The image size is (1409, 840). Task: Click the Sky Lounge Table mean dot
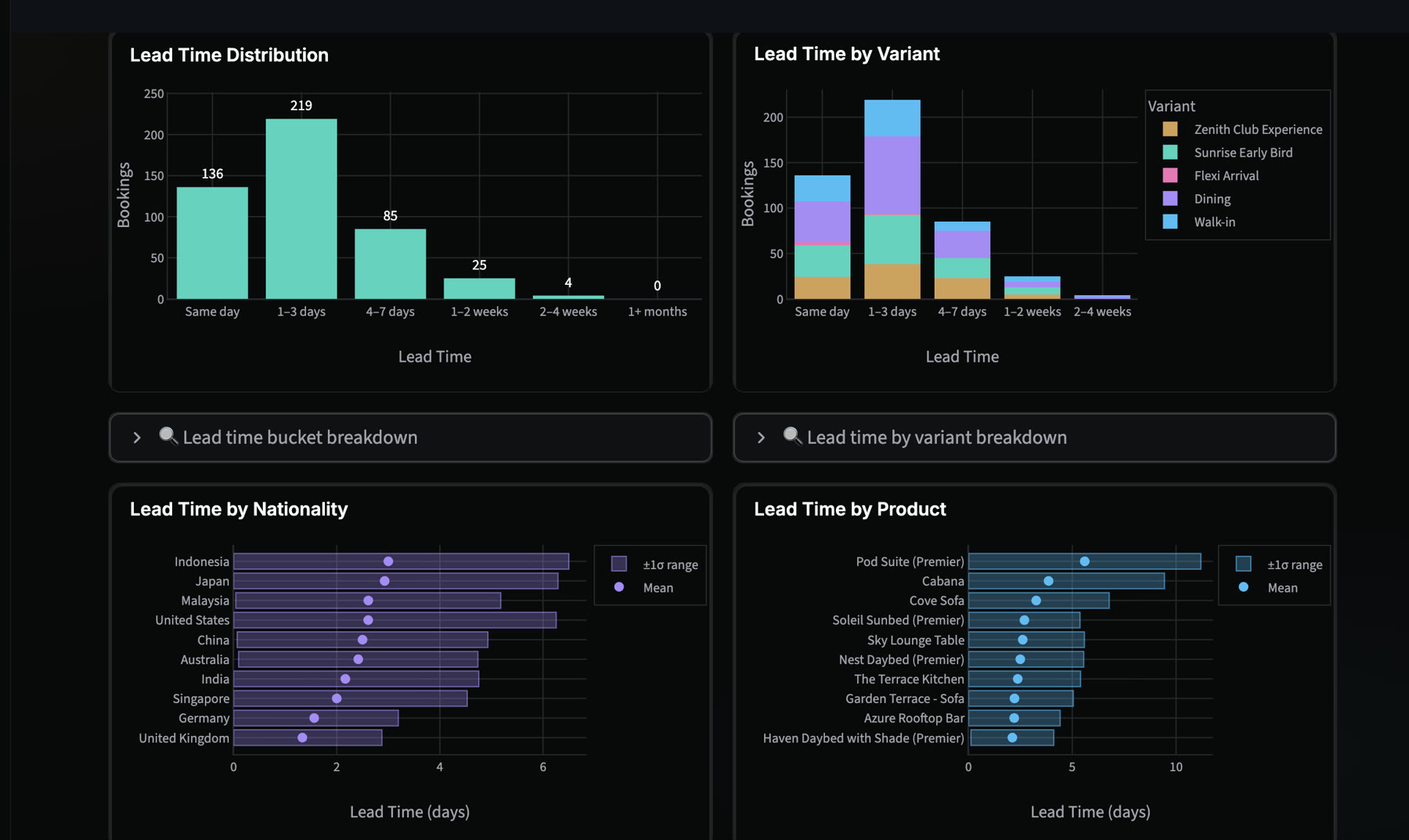[x=1023, y=640]
